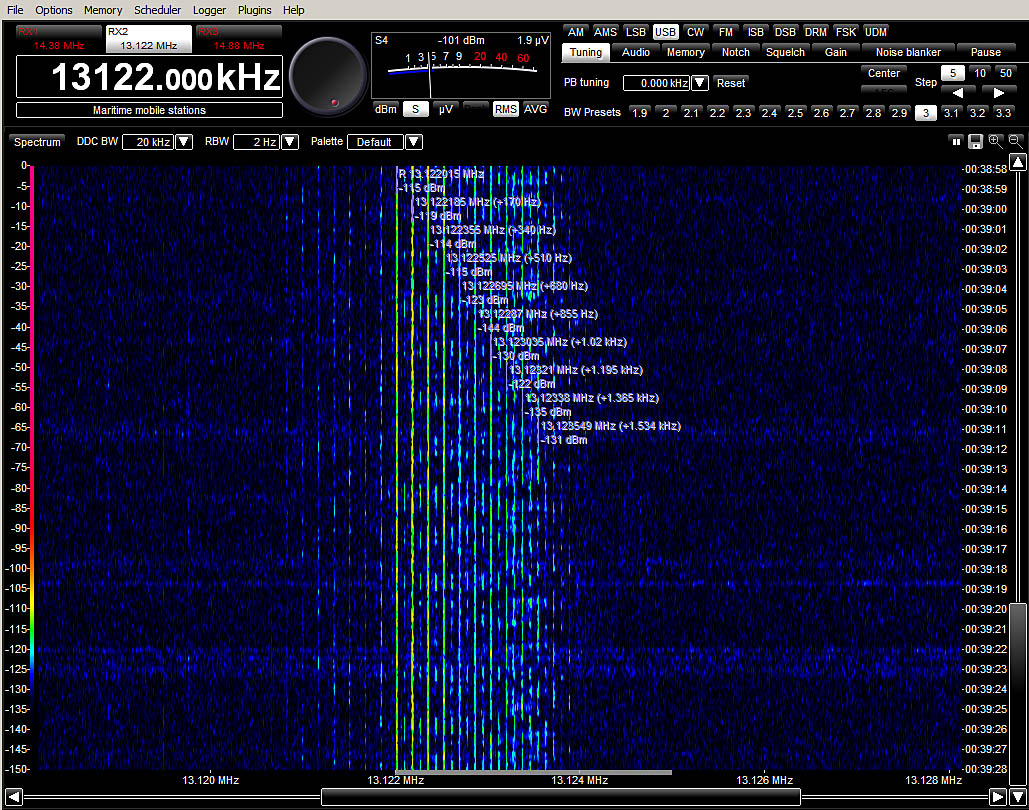This screenshot has height=810, width=1029.
Task: Set the tuning step to 50
Action: tap(1005, 73)
